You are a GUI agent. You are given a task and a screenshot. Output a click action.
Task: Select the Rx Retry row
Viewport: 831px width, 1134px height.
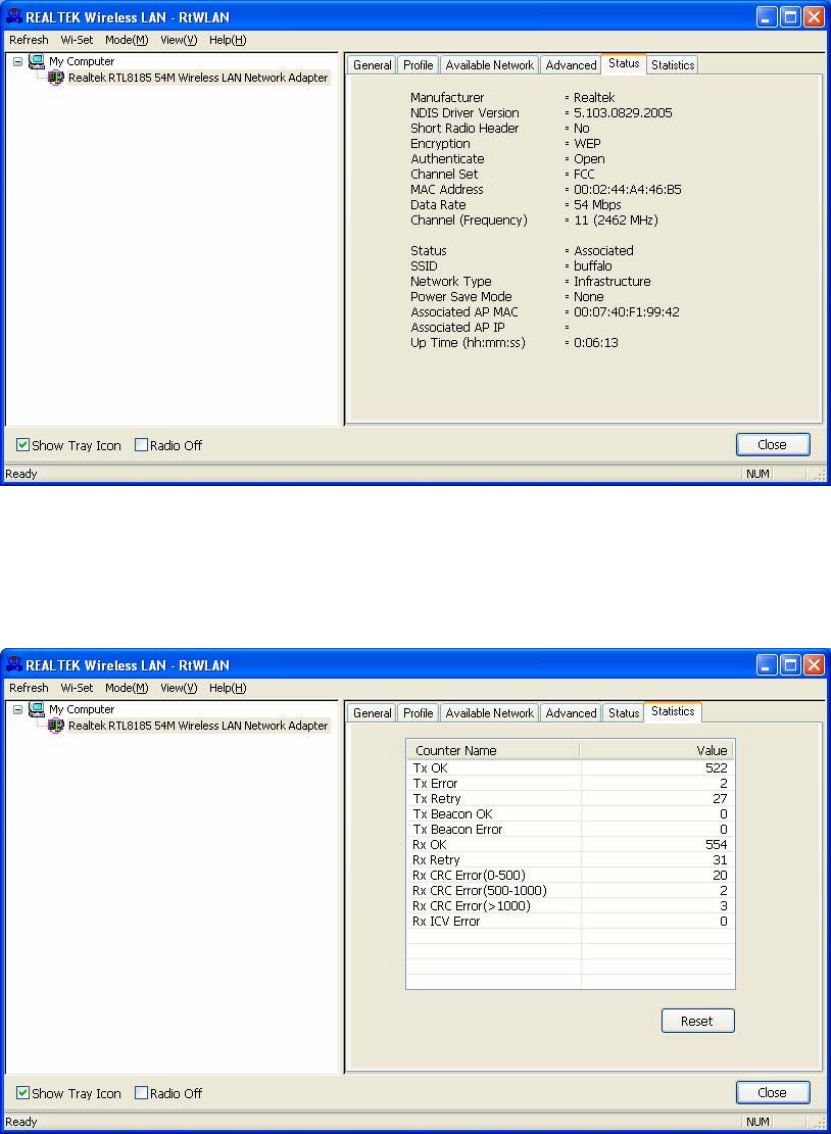click(x=570, y=860)
